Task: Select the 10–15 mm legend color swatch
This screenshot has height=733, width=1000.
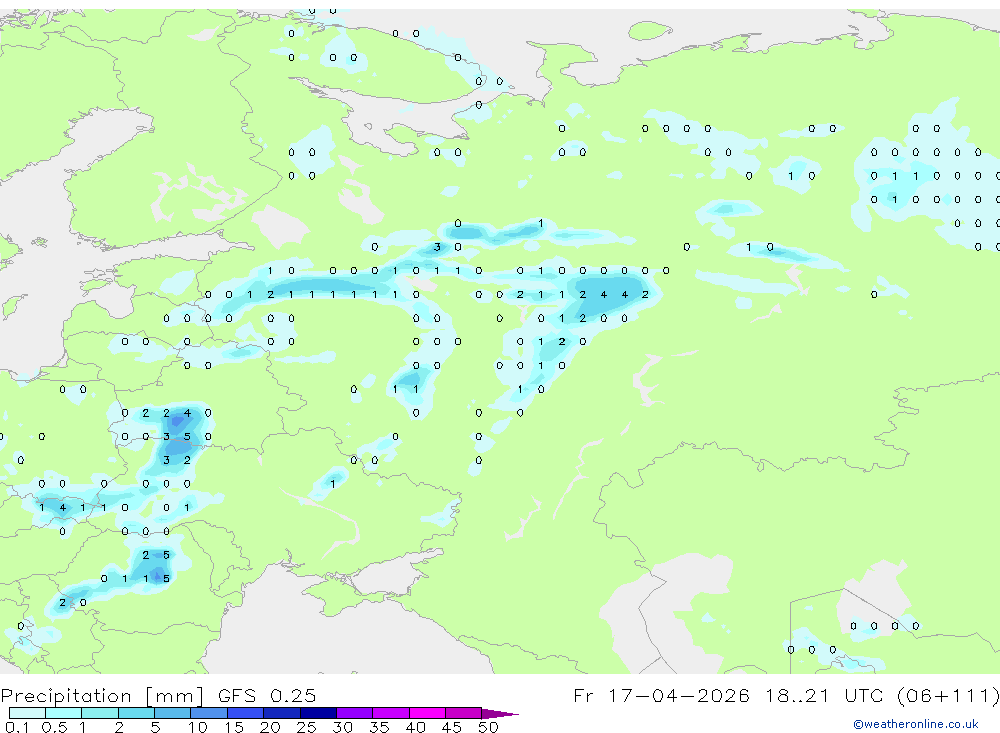Action: click(209, 713)
